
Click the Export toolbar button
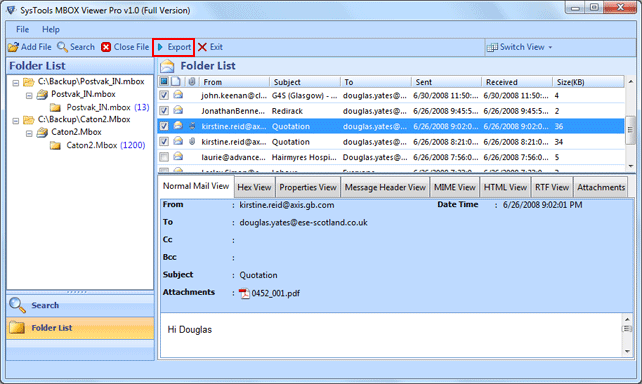[x=174, y=47]
